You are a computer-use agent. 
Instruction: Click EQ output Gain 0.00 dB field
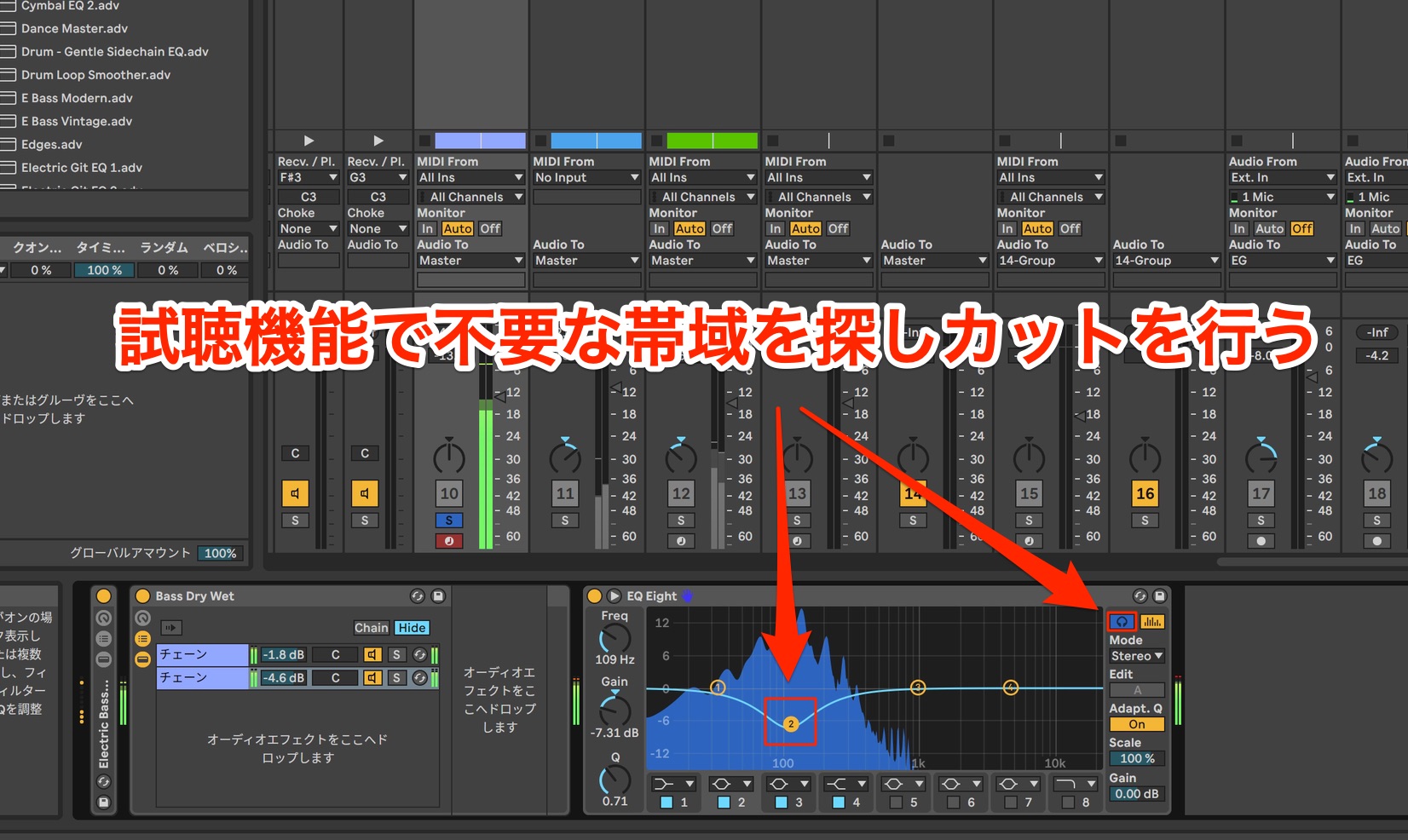click(1137, 794)
